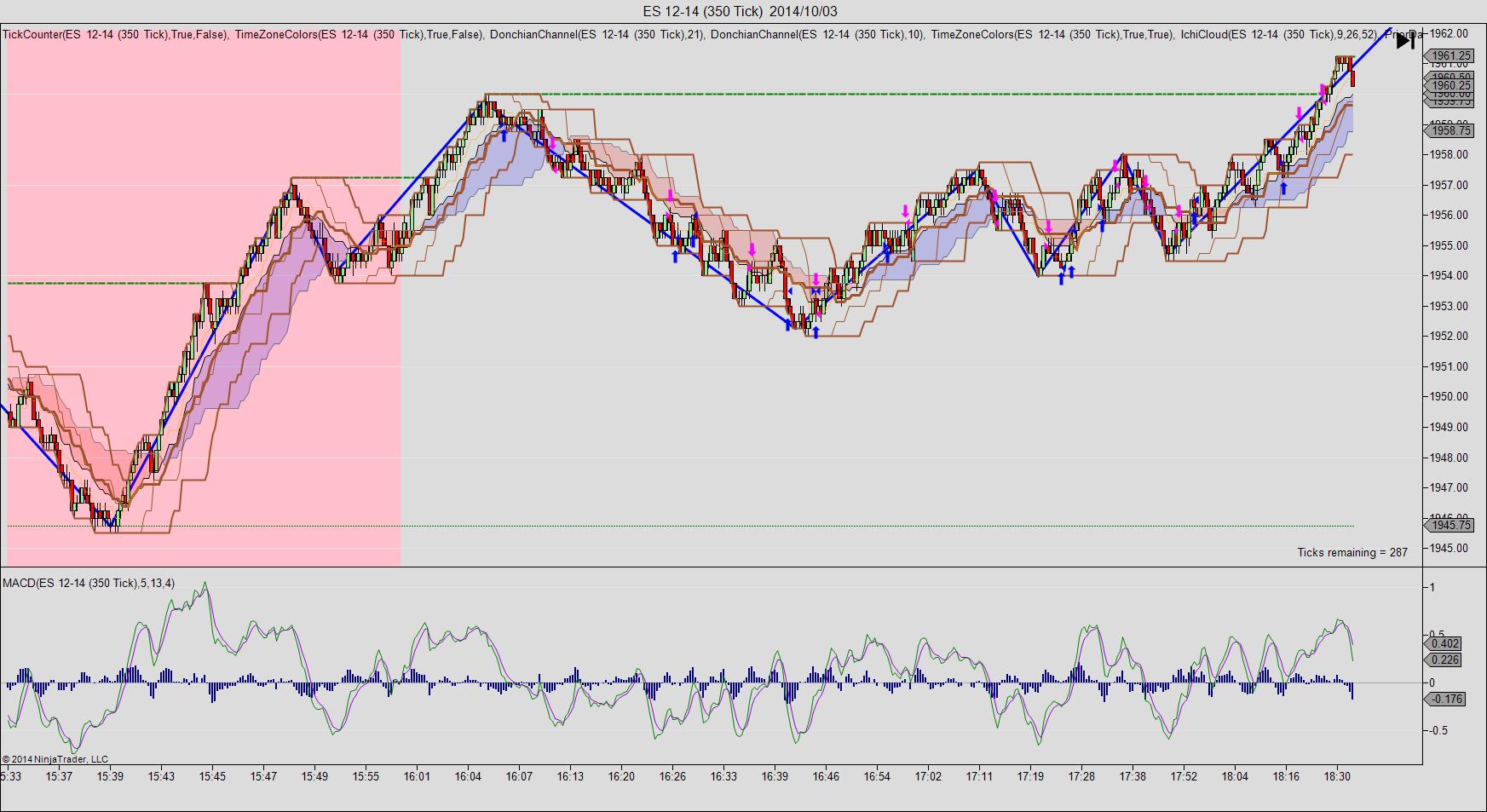Click the 17:52 time axis label

coord(1184,776)
